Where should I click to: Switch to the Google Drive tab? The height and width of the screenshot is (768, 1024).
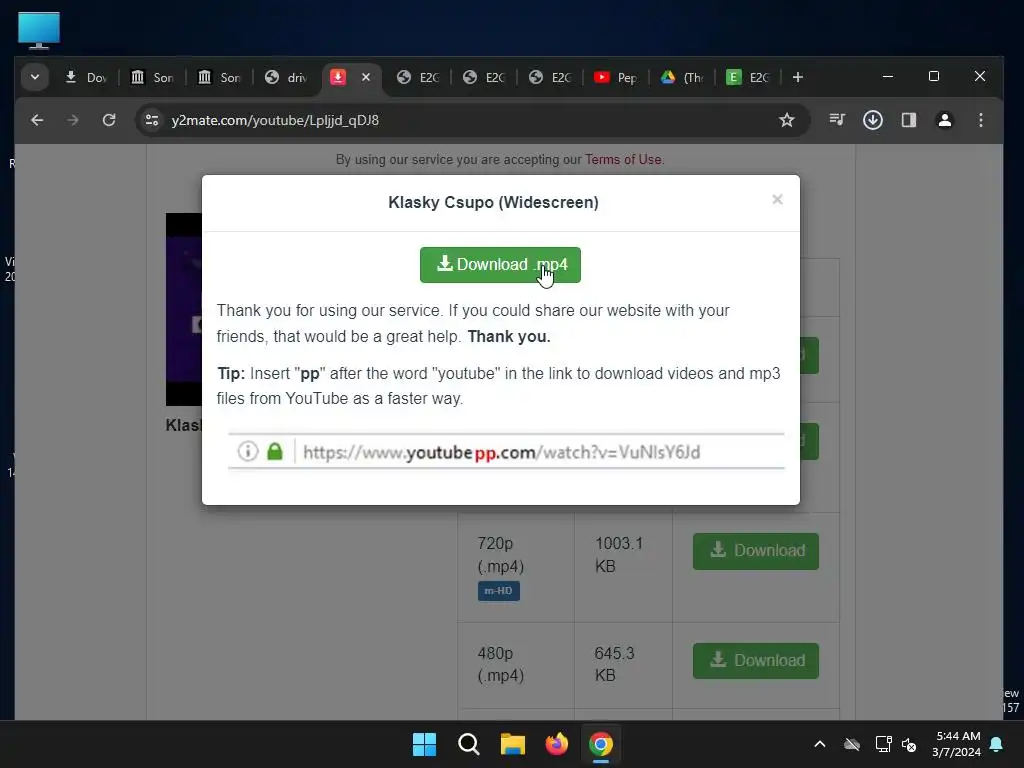[x=682, y=78]
